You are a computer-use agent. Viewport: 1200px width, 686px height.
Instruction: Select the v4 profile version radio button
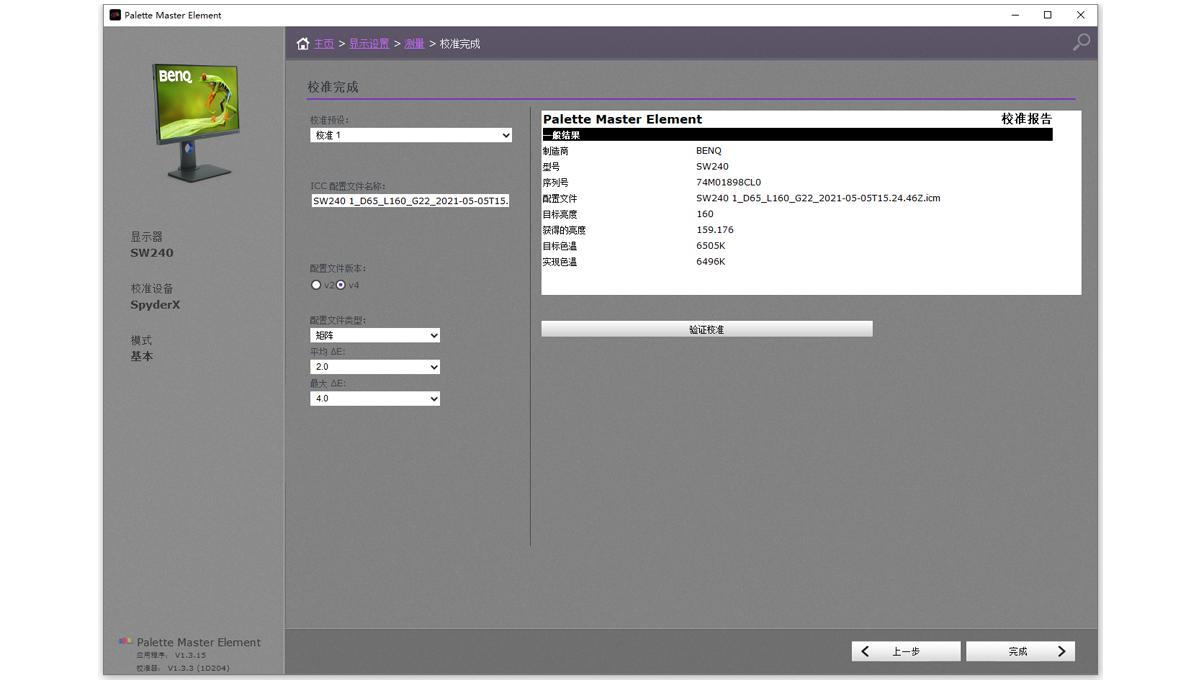coord(341,285)
